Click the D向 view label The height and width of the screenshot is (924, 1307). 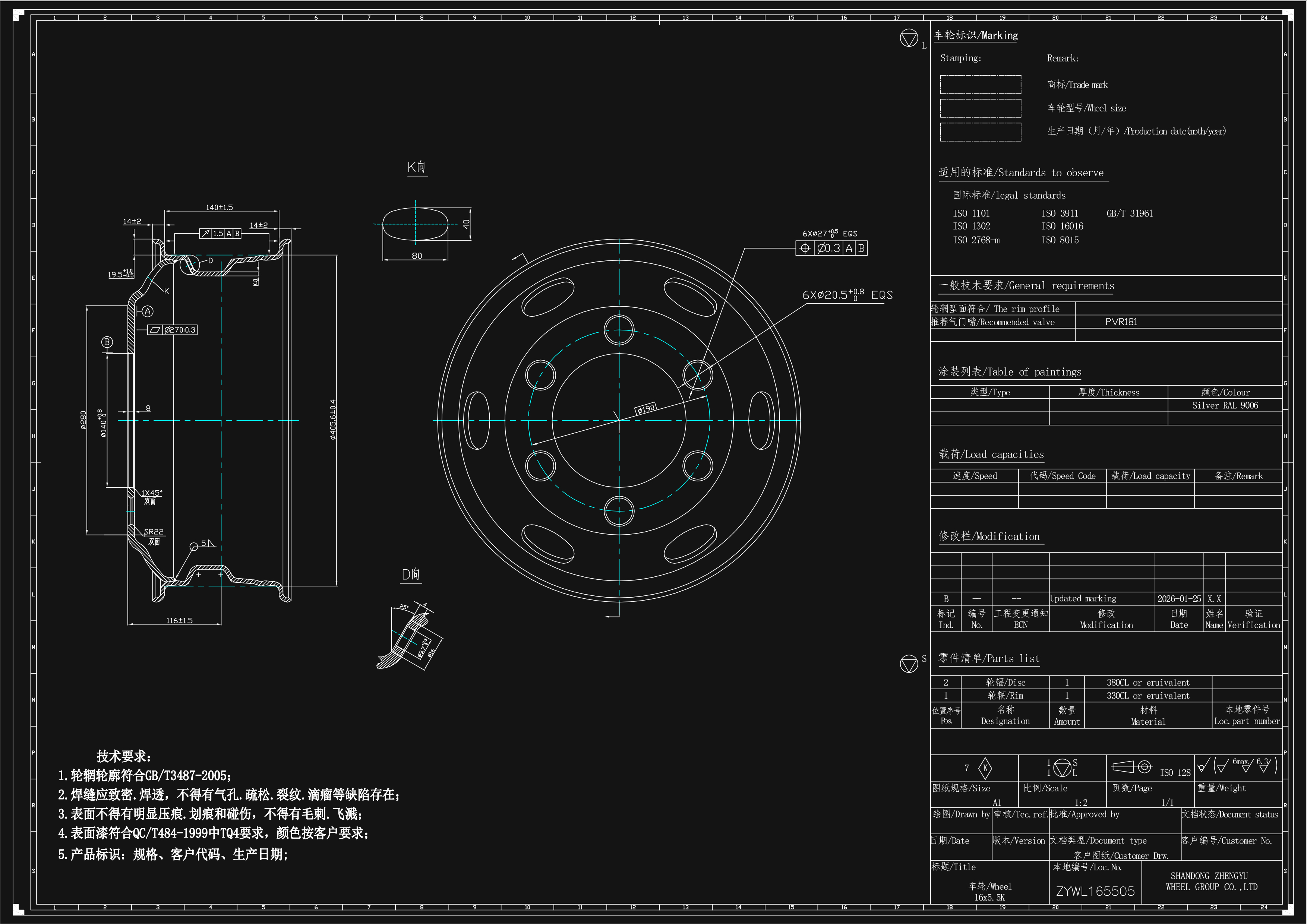(411, 574)
